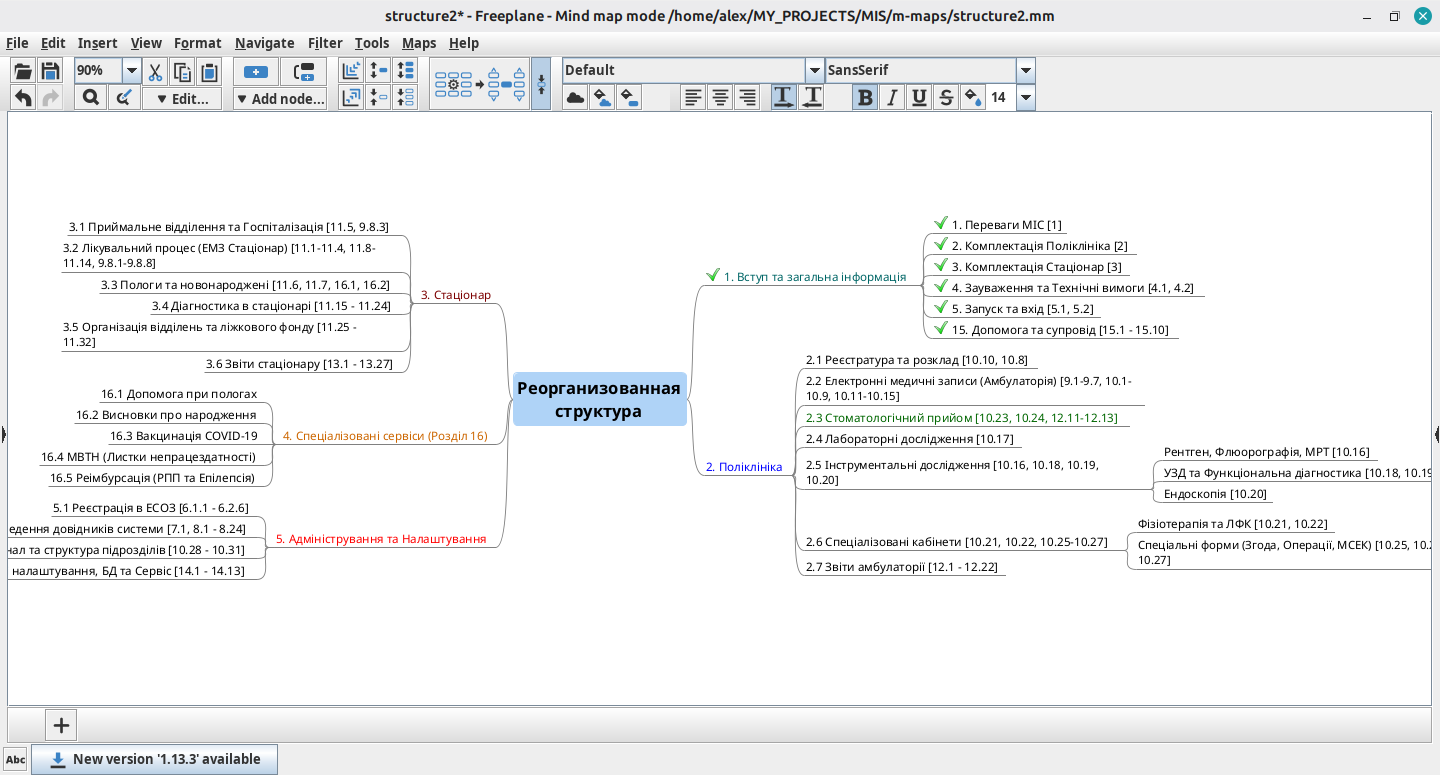Click the find-and-replace magnifier with pencil icon

coord(124,98)
